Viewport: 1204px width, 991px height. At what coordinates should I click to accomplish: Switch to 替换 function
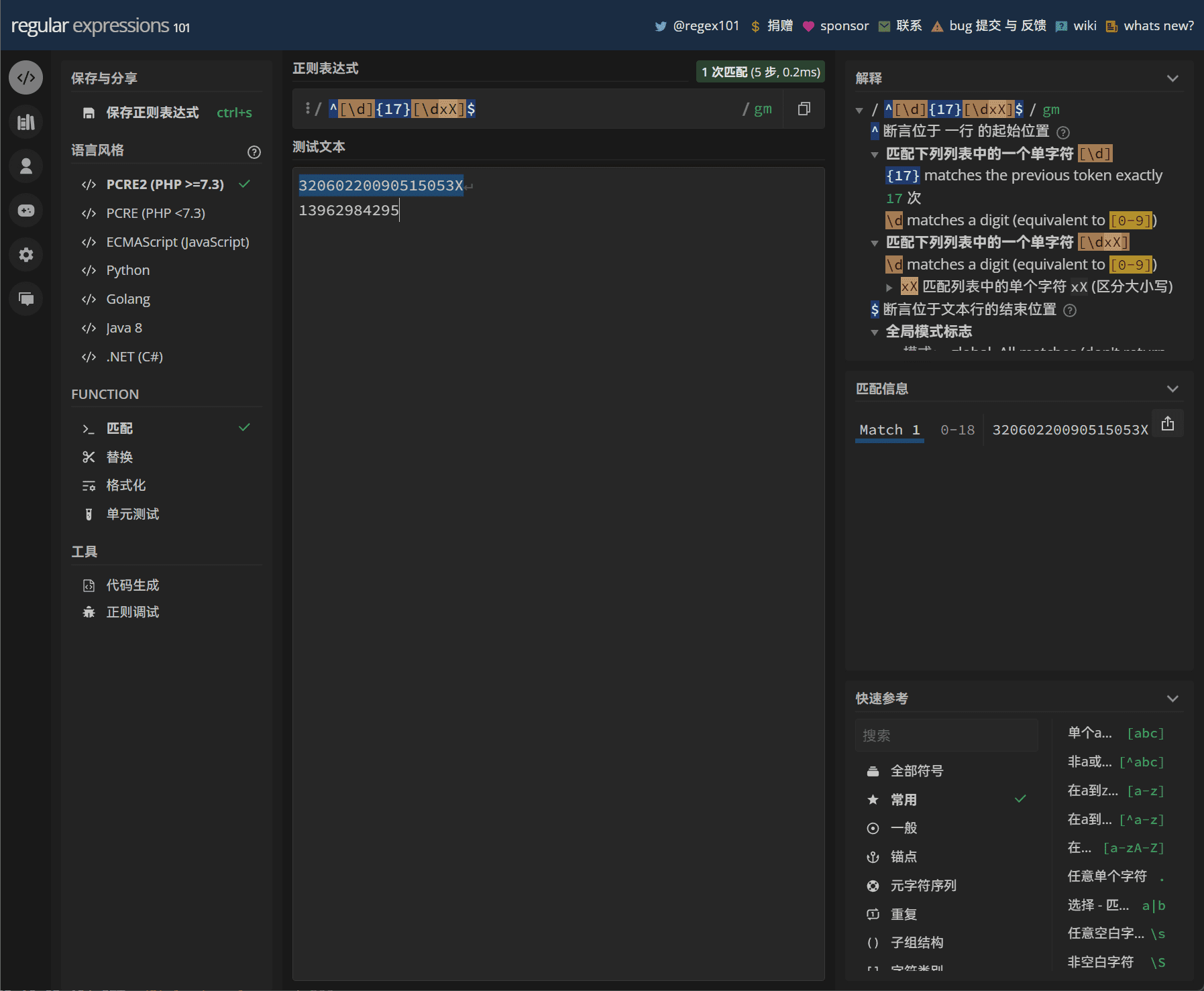[119, 457]
